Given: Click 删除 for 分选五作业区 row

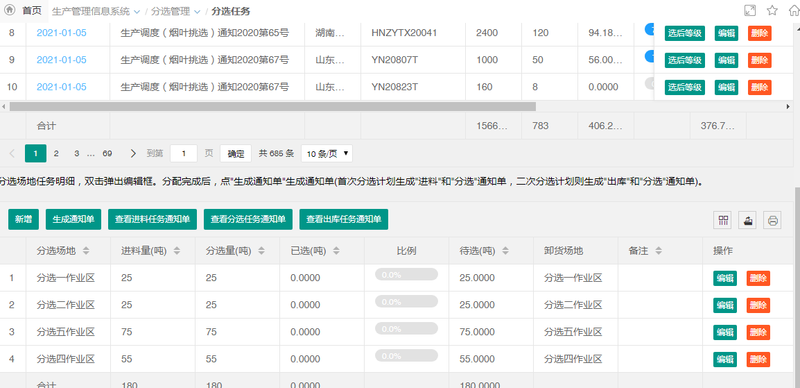Looking at the screenshot, I should click(x=758, y=332).
